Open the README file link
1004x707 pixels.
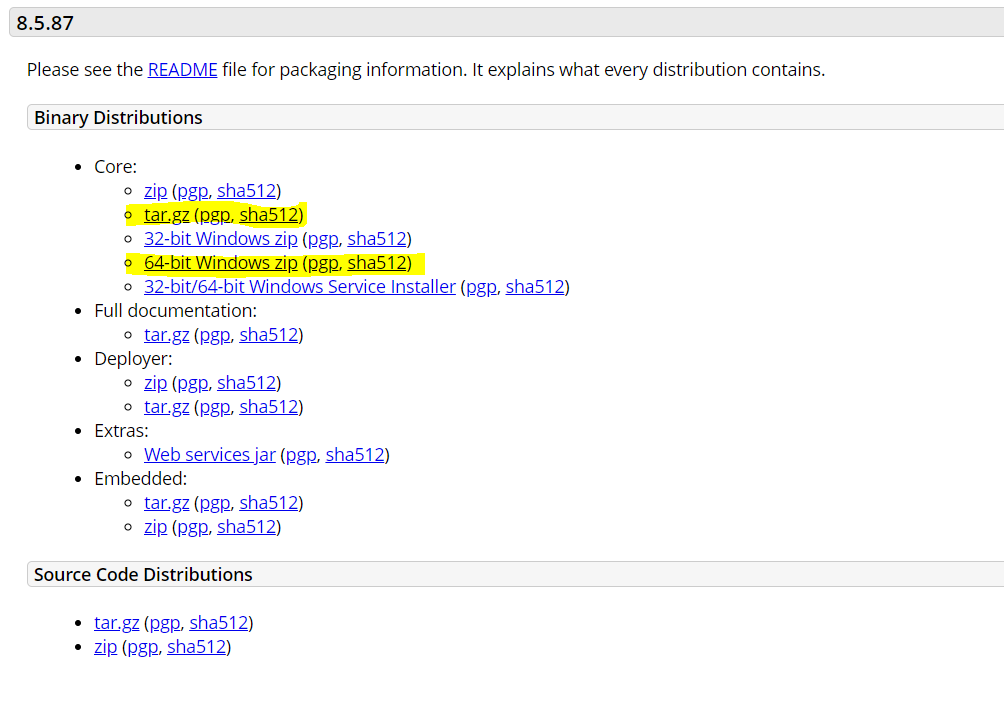pyautogui.click(x=182, y=70)
